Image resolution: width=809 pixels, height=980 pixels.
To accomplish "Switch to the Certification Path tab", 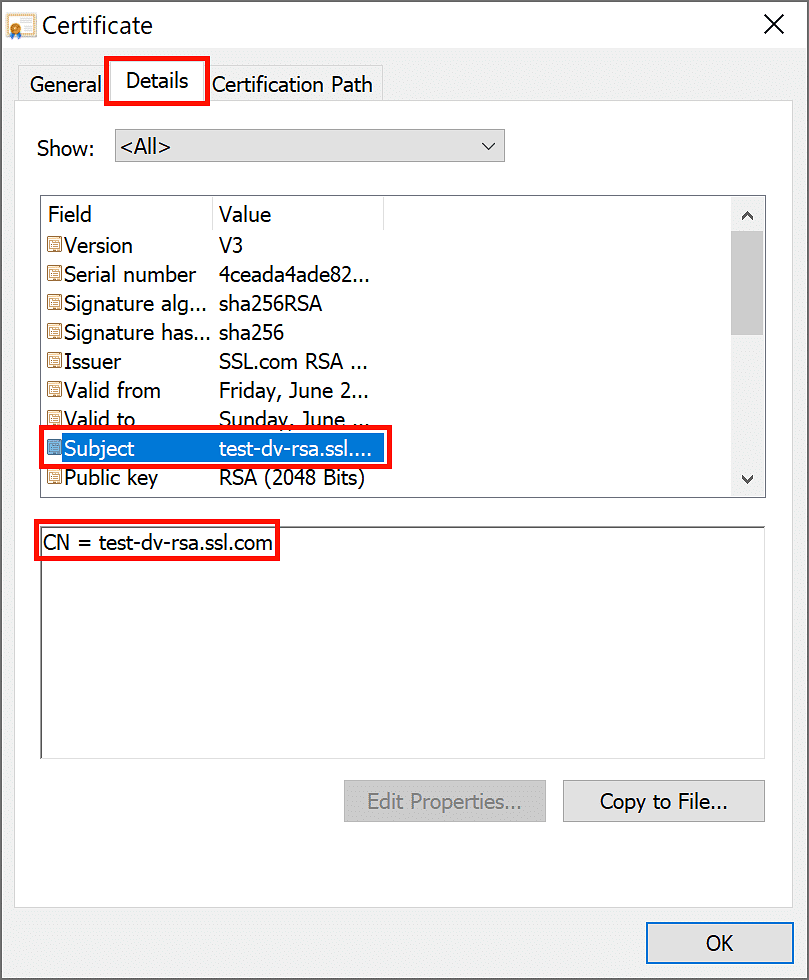I will (x=292, y=84).
